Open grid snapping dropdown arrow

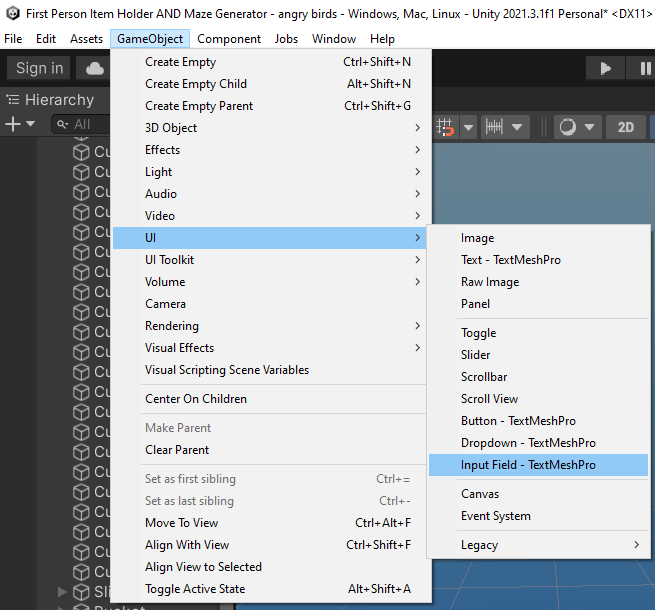click(468, 127)
